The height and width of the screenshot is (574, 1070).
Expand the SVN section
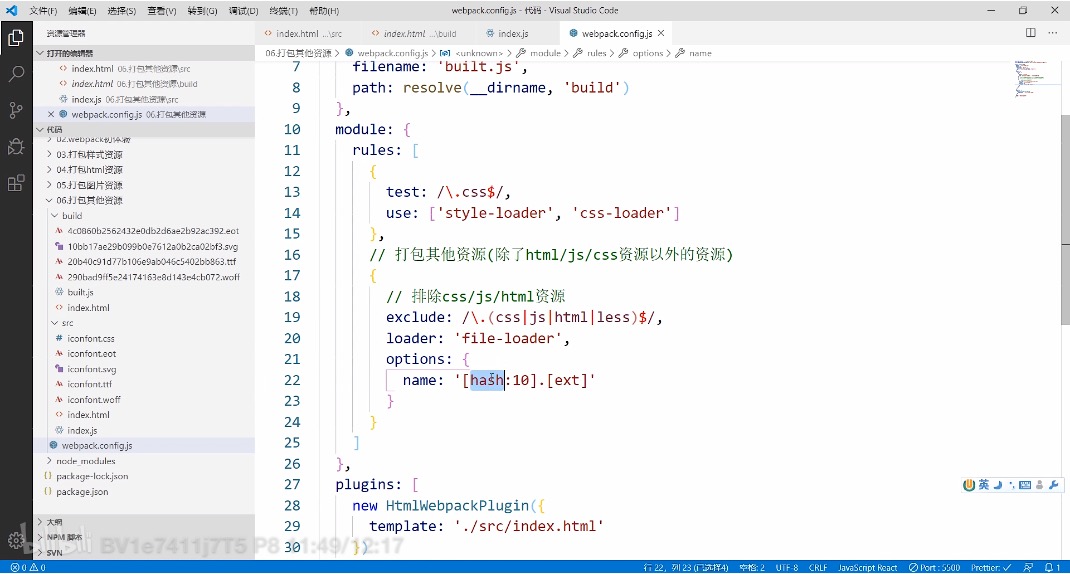(55, 552)
